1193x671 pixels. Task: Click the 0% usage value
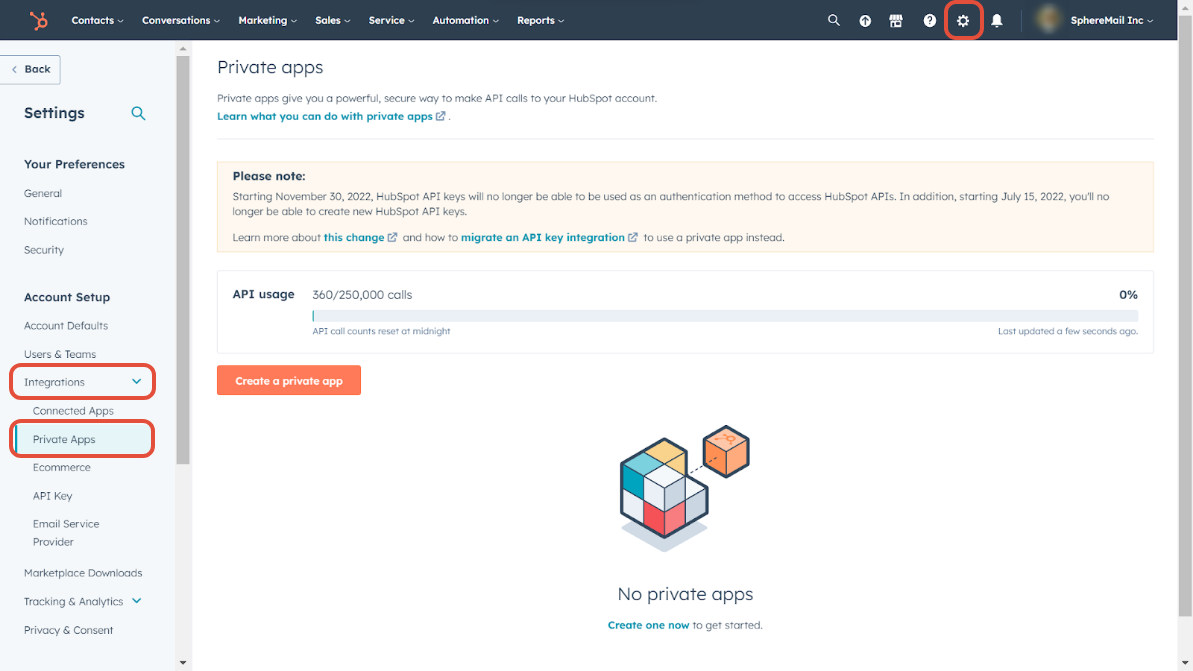click(1128, 294)
